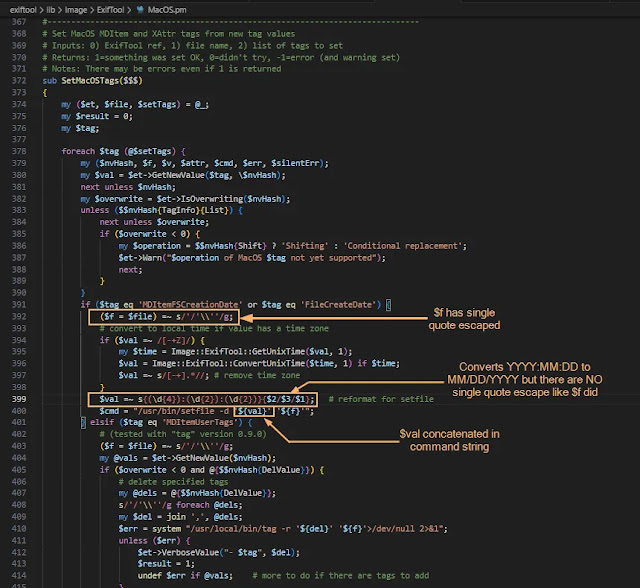Click the $set->Warn call on line 387
Screen dimensions: 640x588
(252, 258)
